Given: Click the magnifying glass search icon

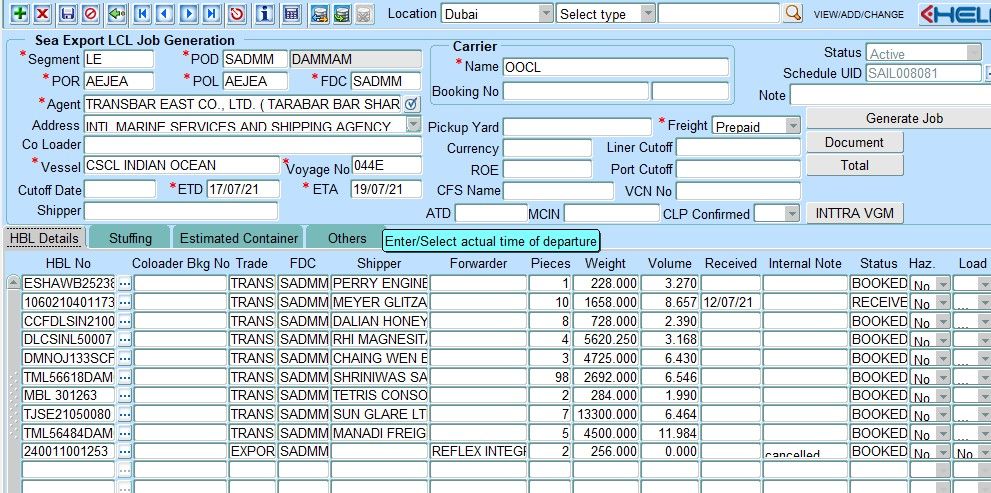Looking at the screenshot, I should click(793, 13).
